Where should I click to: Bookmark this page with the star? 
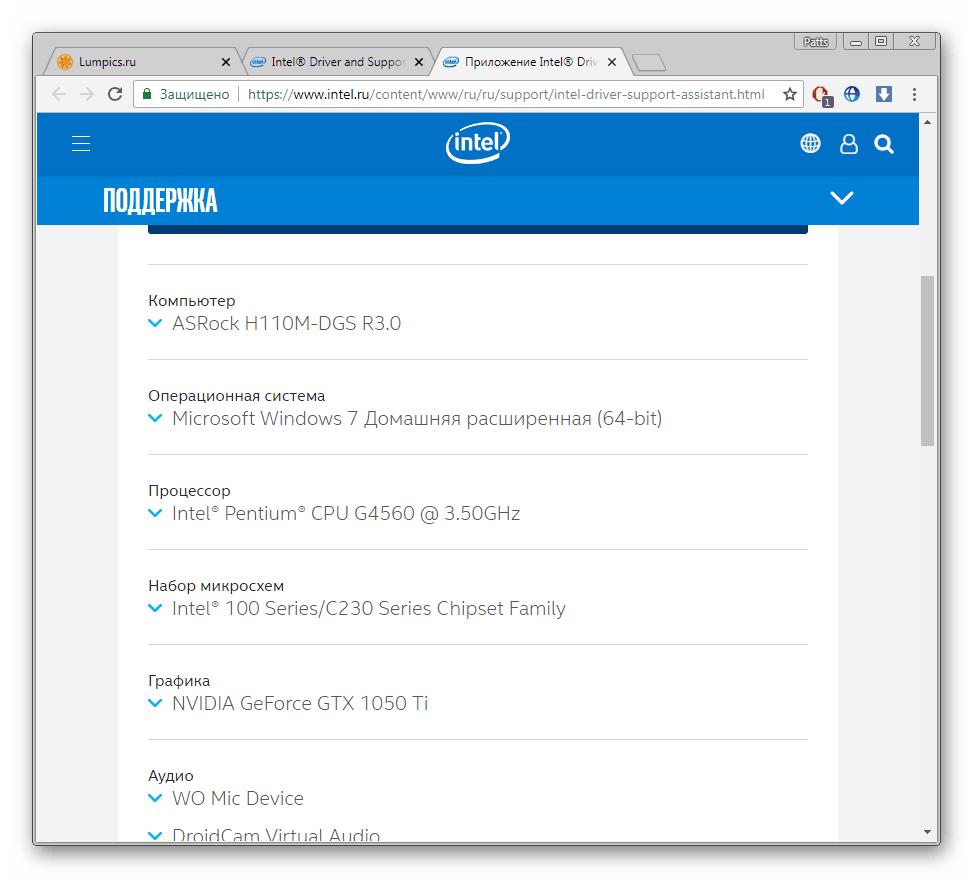point(790,94)
